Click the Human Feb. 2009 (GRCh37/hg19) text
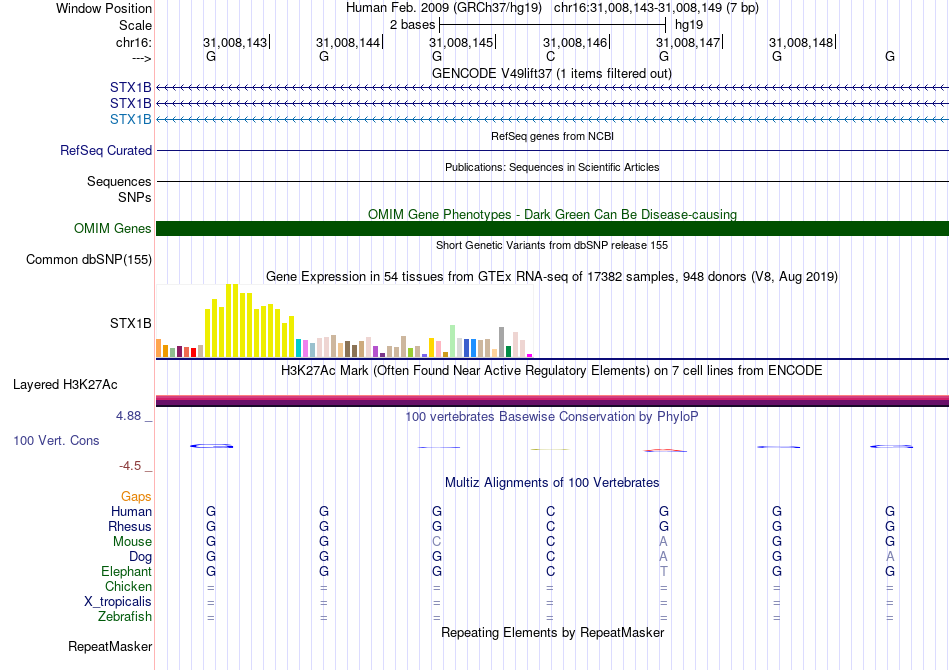Image resolution: width=950 pixels, height=670 pixels. 445,8
